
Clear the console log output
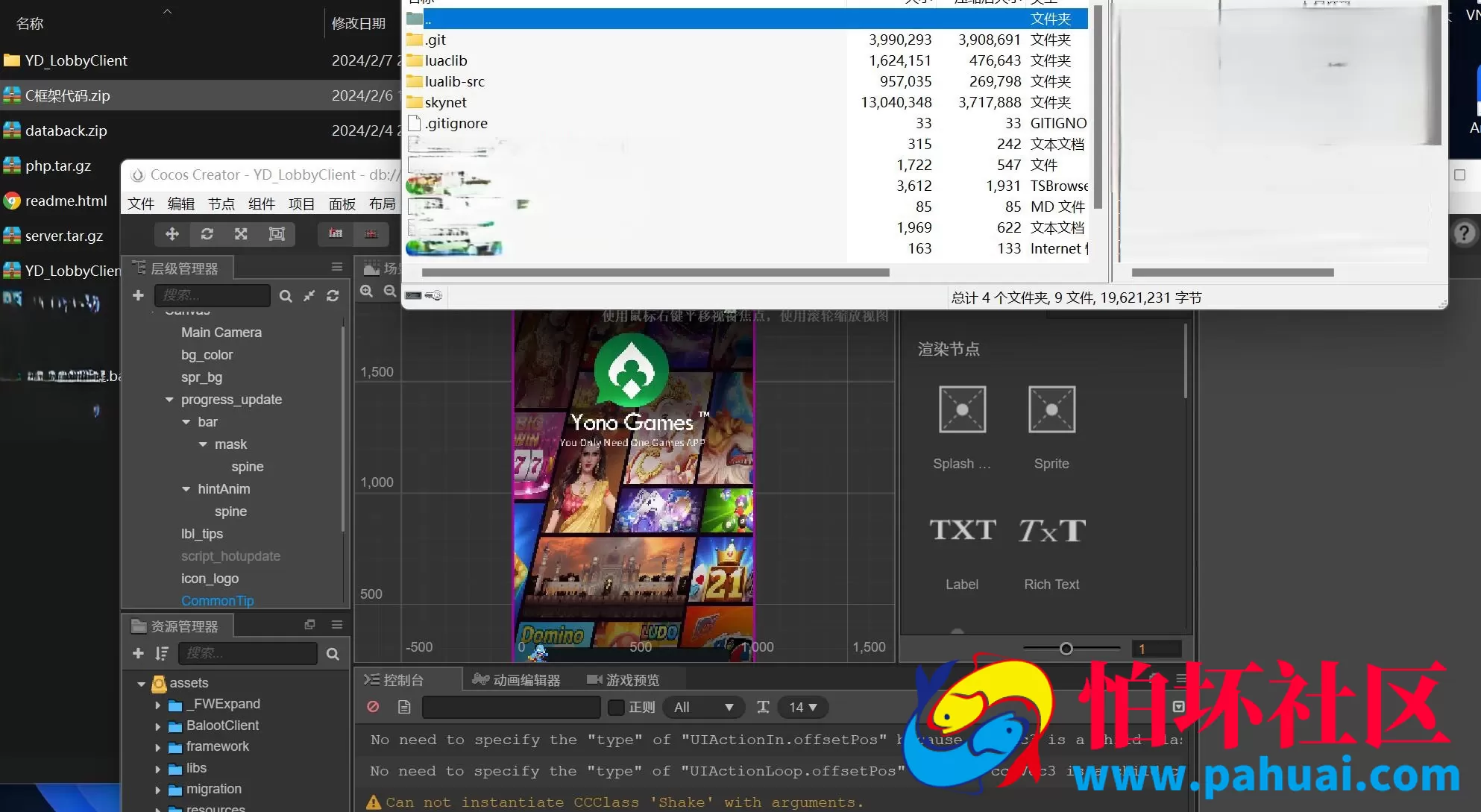click(373, 707)
